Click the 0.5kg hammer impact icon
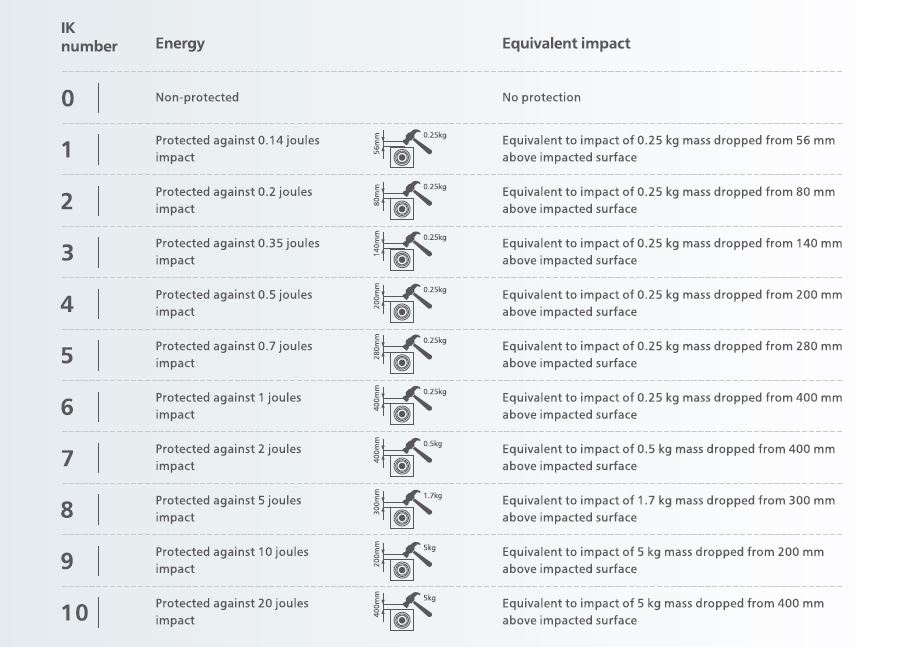909x647 pixels. coord(408,458)
